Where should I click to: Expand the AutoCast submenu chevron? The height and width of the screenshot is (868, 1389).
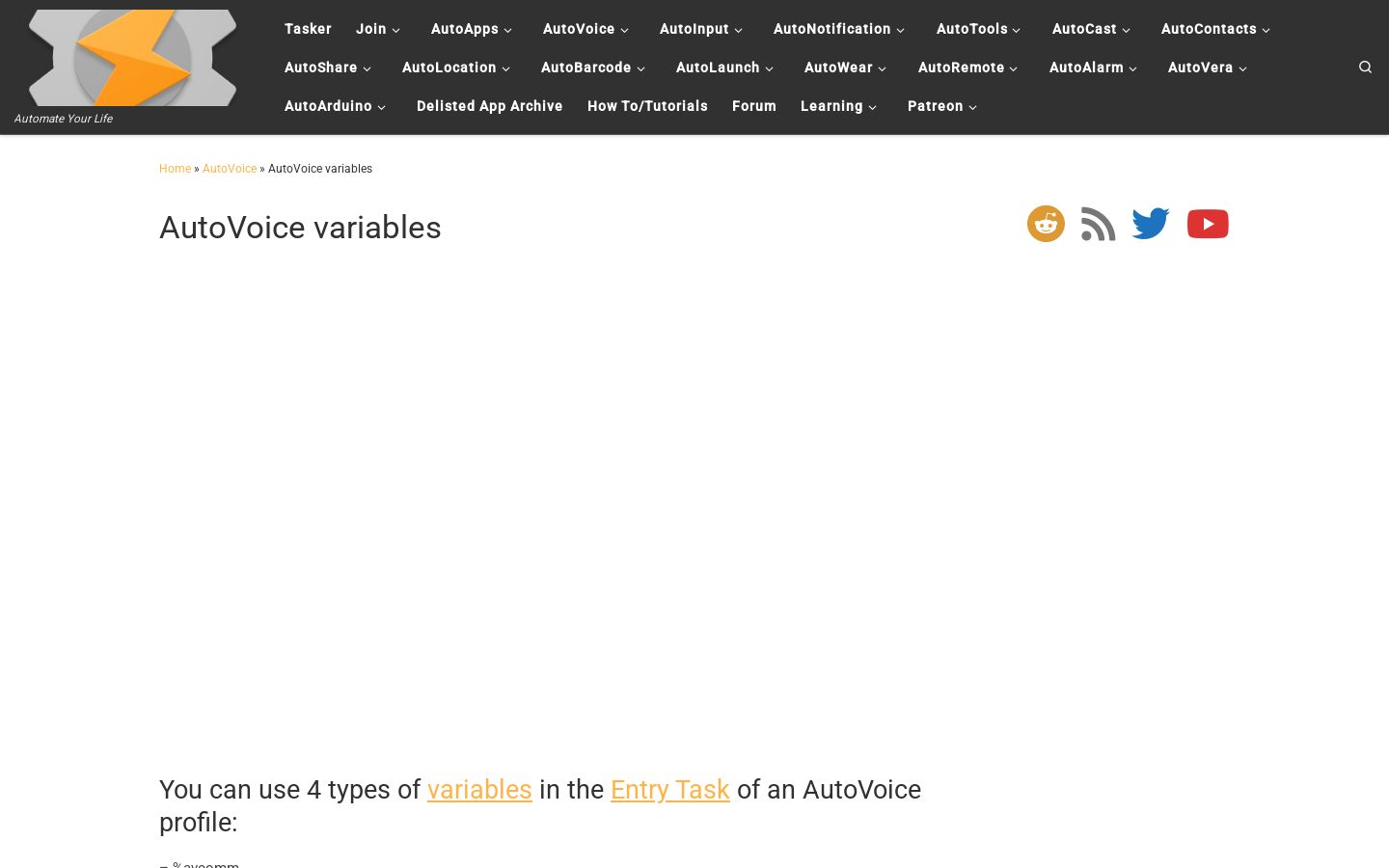point(1126,30)
